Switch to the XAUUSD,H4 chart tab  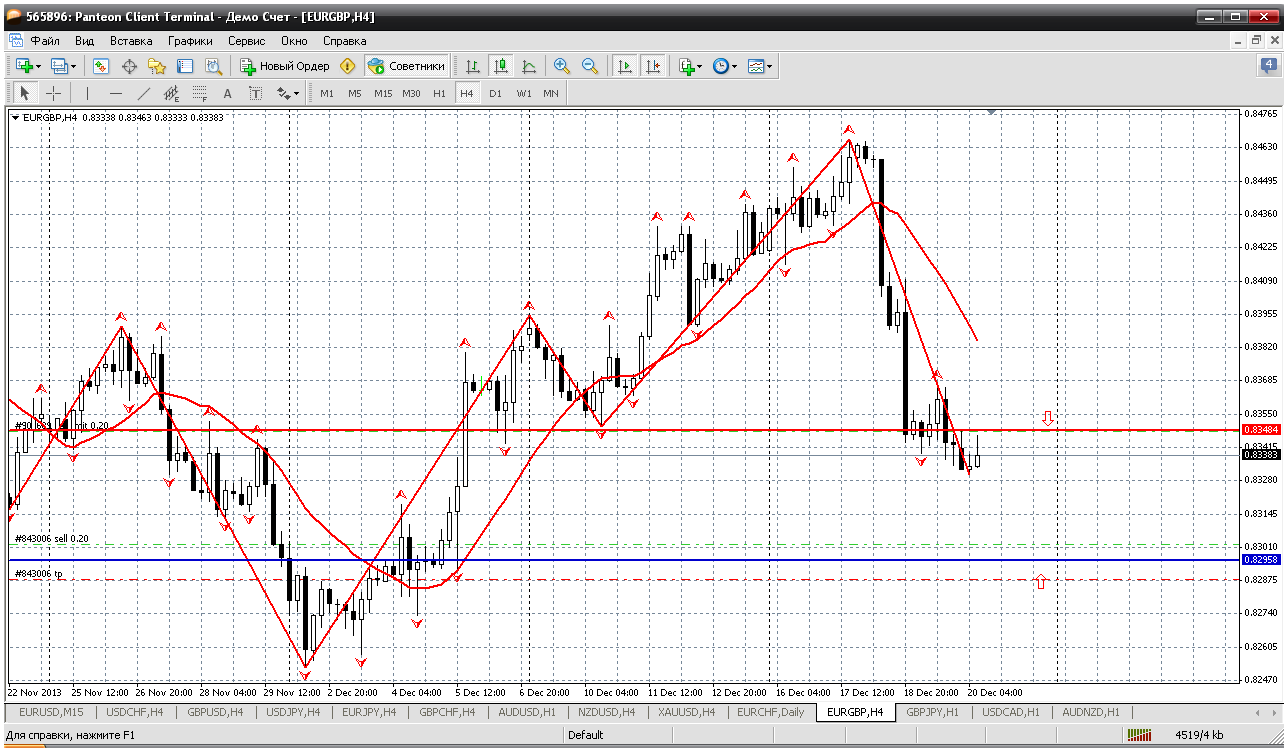coord(686,712)
